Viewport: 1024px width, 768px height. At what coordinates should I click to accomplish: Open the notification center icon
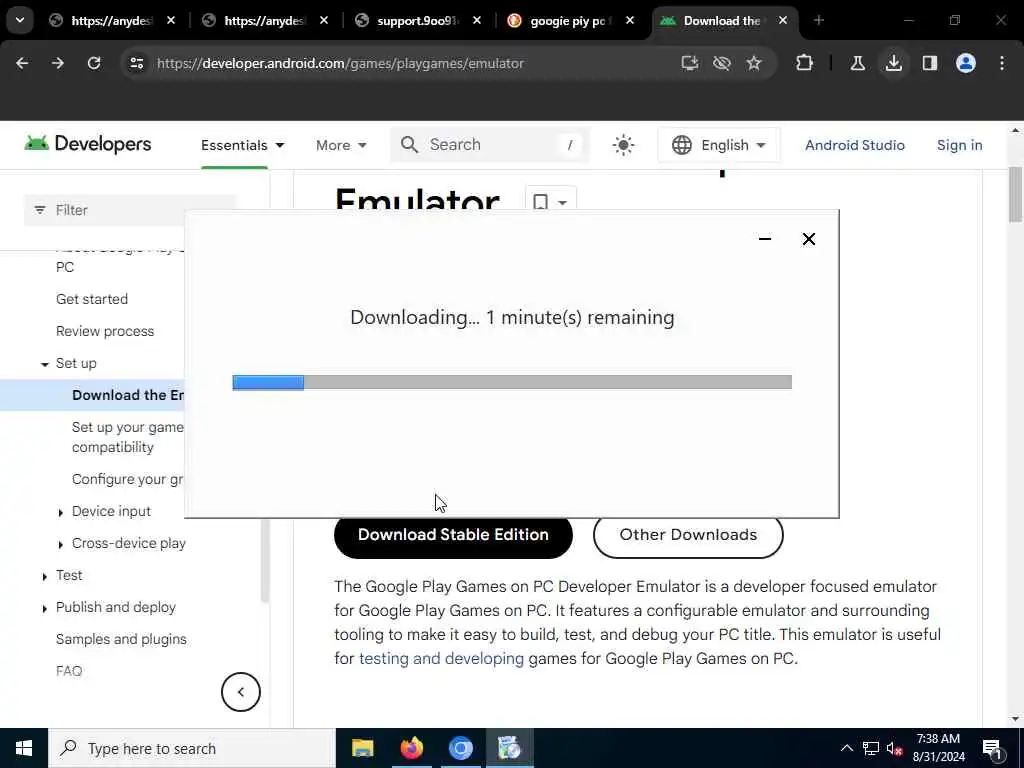[x=993, y=749]
